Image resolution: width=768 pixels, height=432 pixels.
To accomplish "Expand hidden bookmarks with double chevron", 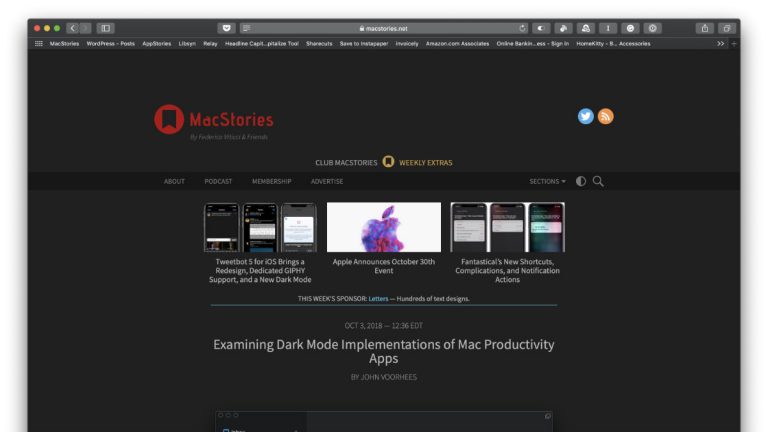I will pyautogui.click(x=720, y=44).
